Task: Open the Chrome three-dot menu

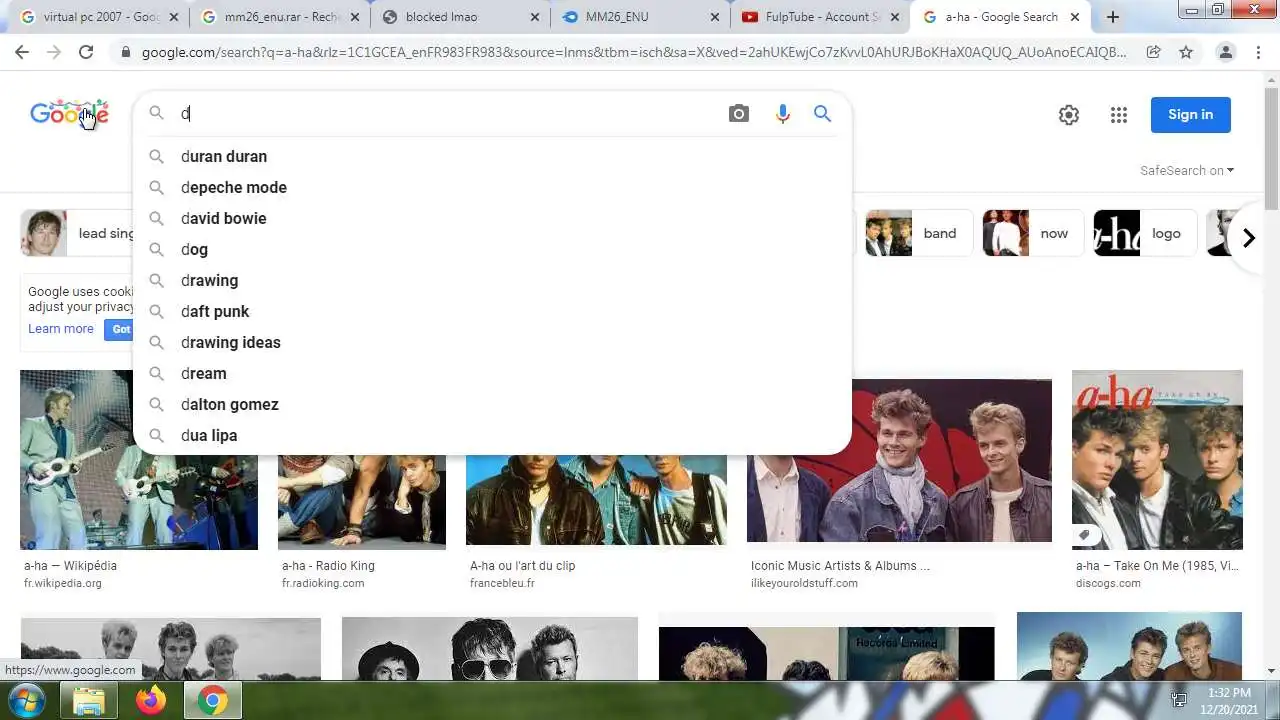Action: point(1260,52)
